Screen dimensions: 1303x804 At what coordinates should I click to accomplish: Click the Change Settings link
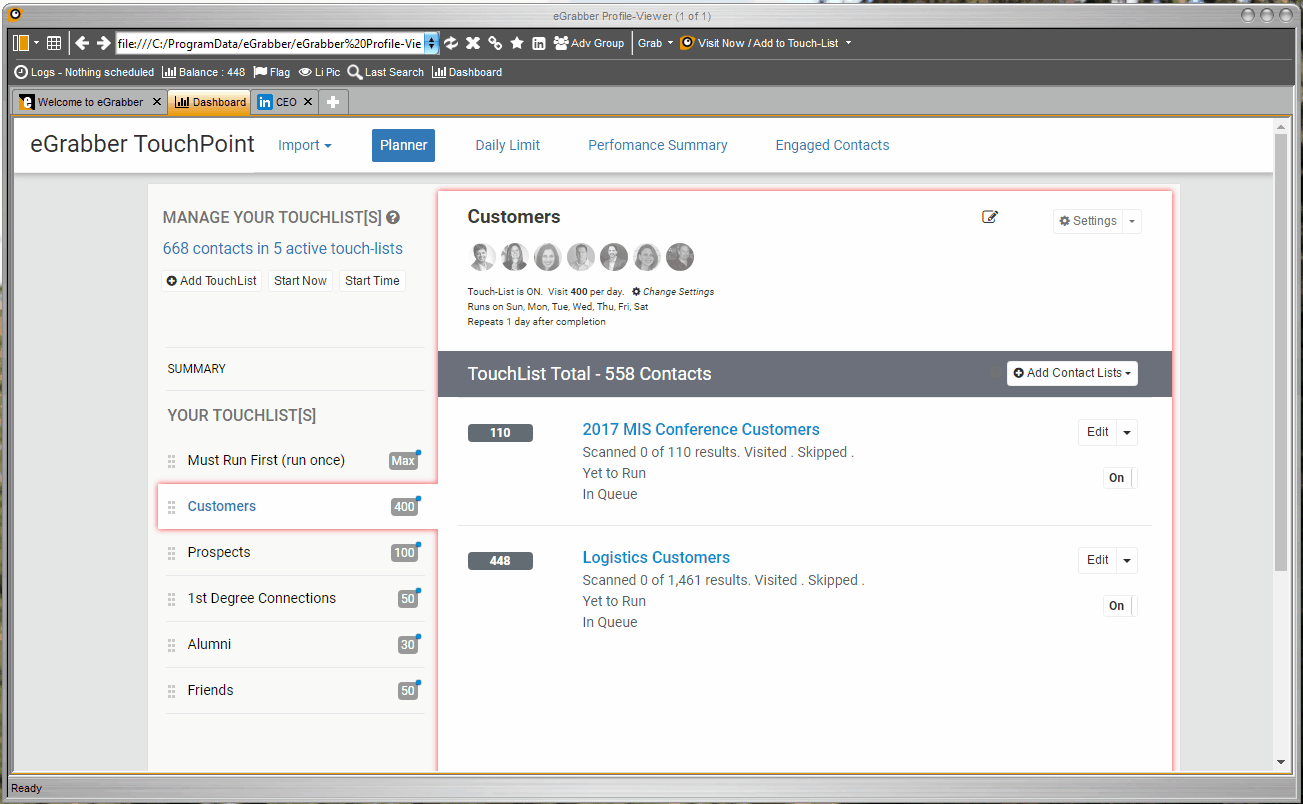tap(673, 292)
